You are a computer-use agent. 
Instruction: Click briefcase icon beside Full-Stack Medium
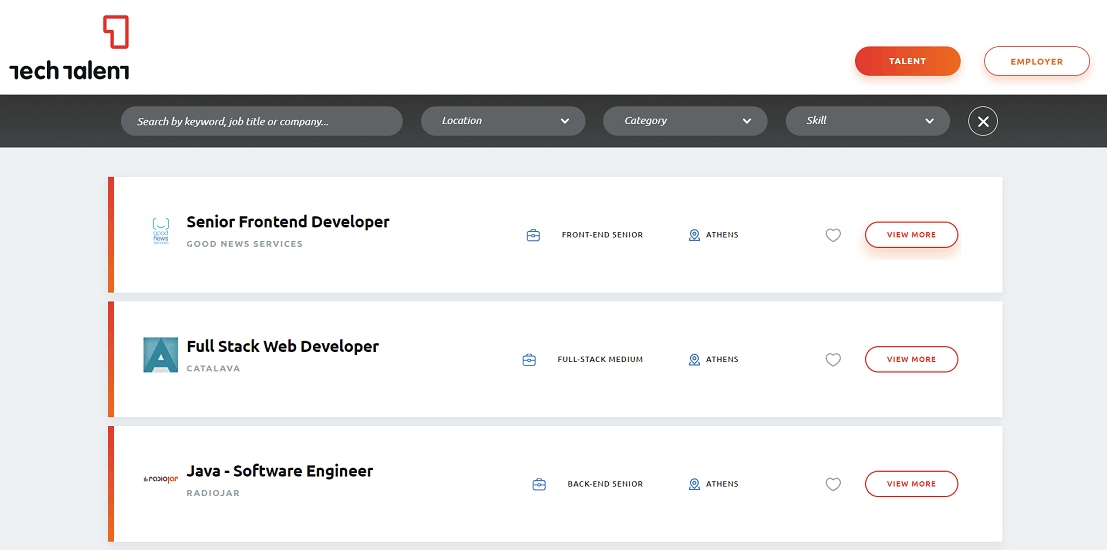pyautogui.click(x=529, y=360)
